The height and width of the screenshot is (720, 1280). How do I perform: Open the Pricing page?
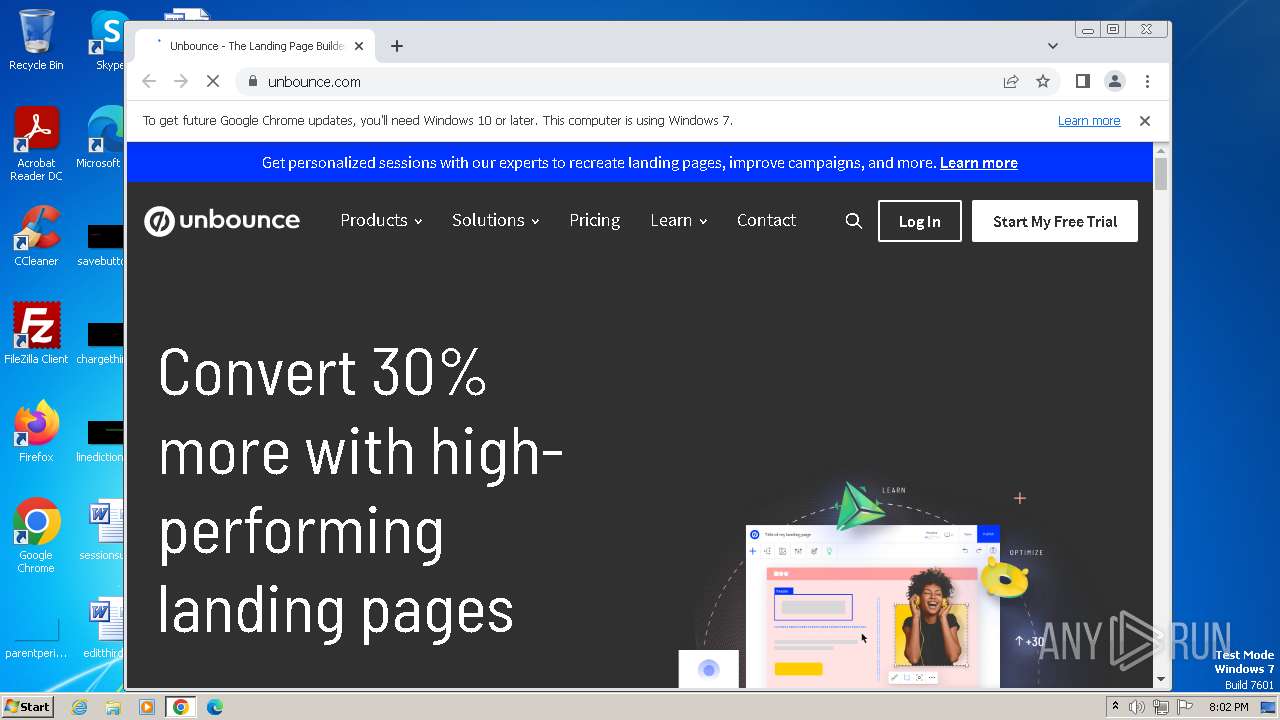pyautogui.click(x=595, y=221)
